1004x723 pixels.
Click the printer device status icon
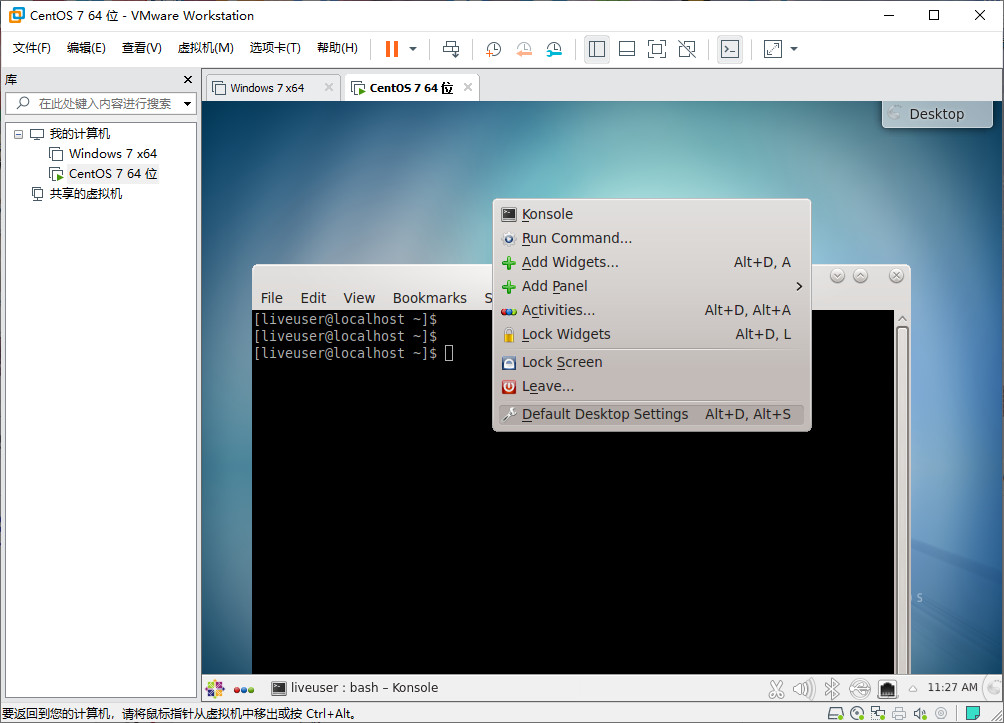pyautogui.click(x=899, y=713)
